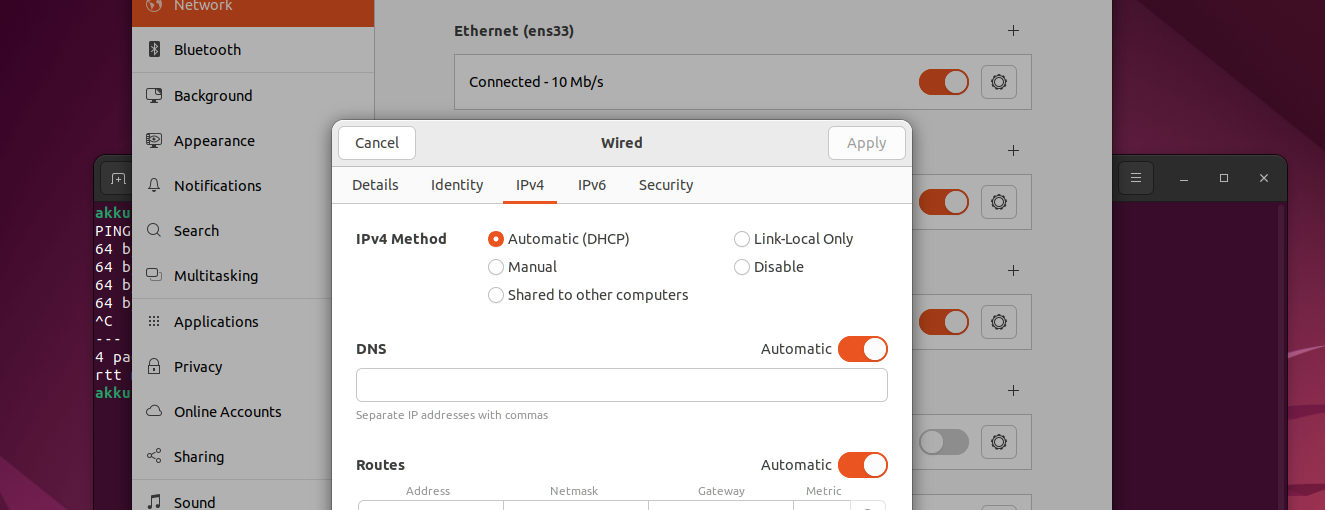The image size is (1325, 510).
Task: Open the Background settings panel
Action: [212, 96]
